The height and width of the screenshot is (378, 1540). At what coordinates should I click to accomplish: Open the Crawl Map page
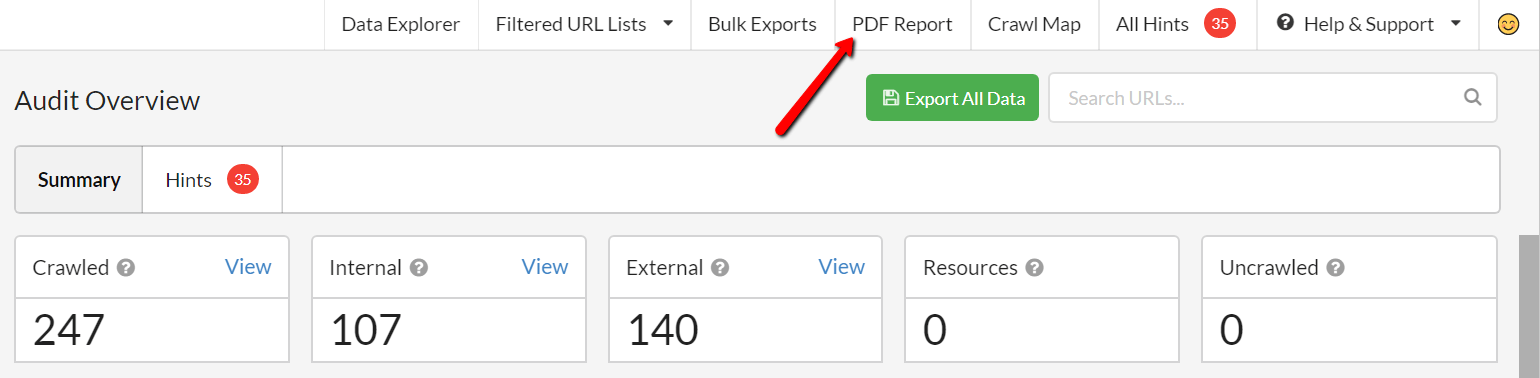point(1034,24)
